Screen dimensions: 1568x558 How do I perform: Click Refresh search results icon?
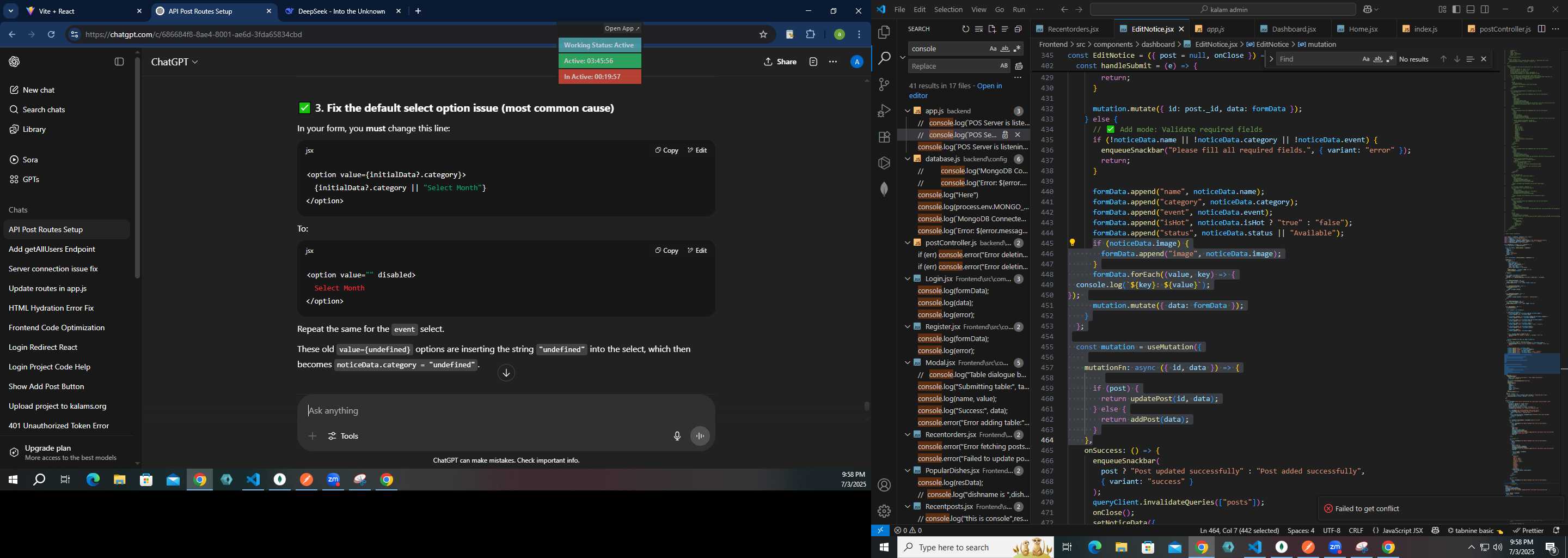[x=965, y=29]
